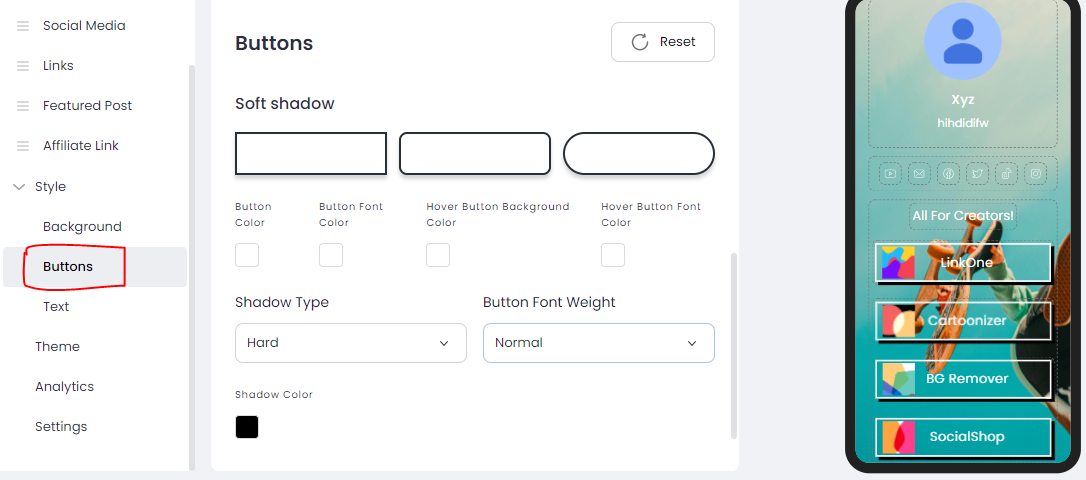
Task: Select the square-corner soft shadow button style
Action: click(311, 154)
